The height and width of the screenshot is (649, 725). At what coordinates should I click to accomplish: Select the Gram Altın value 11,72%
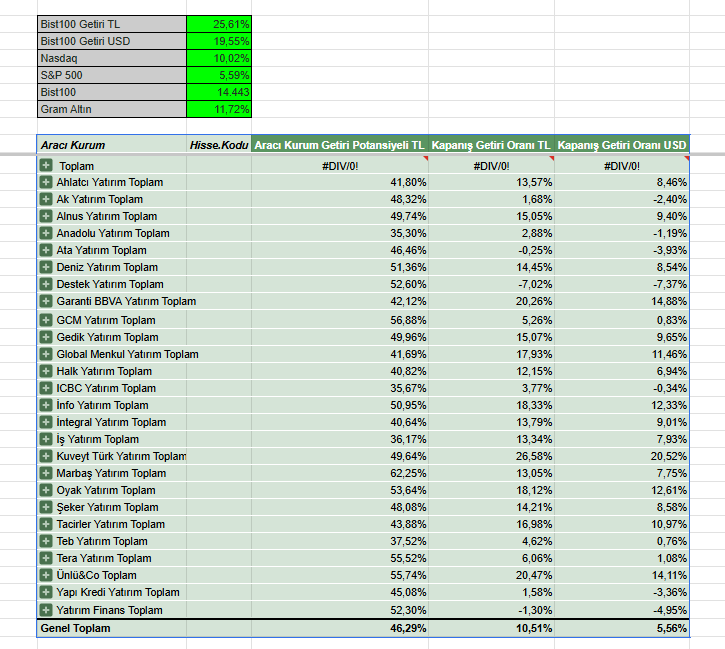tap(219, 109)
